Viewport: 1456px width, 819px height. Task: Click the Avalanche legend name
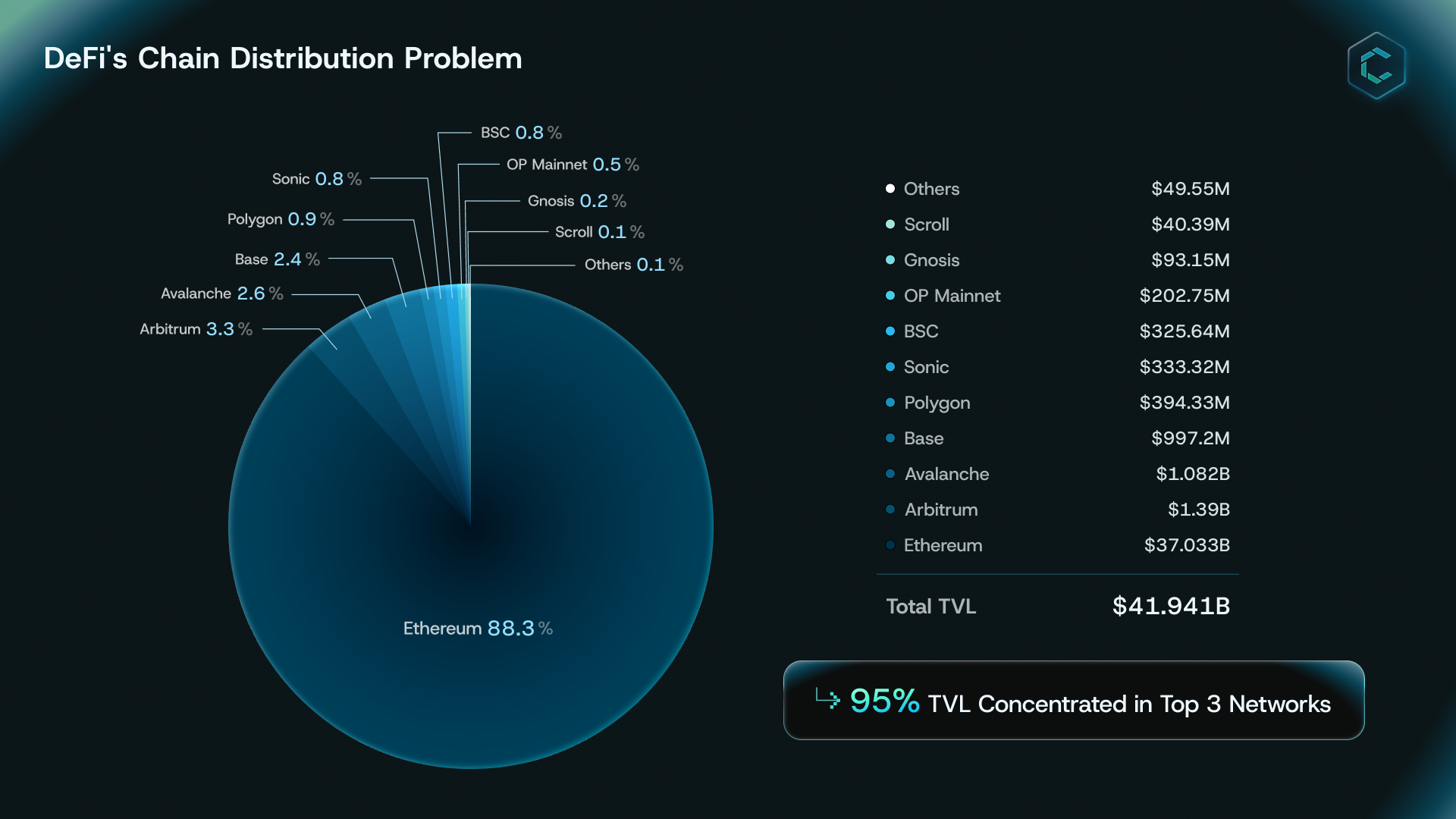click(946, 473)
